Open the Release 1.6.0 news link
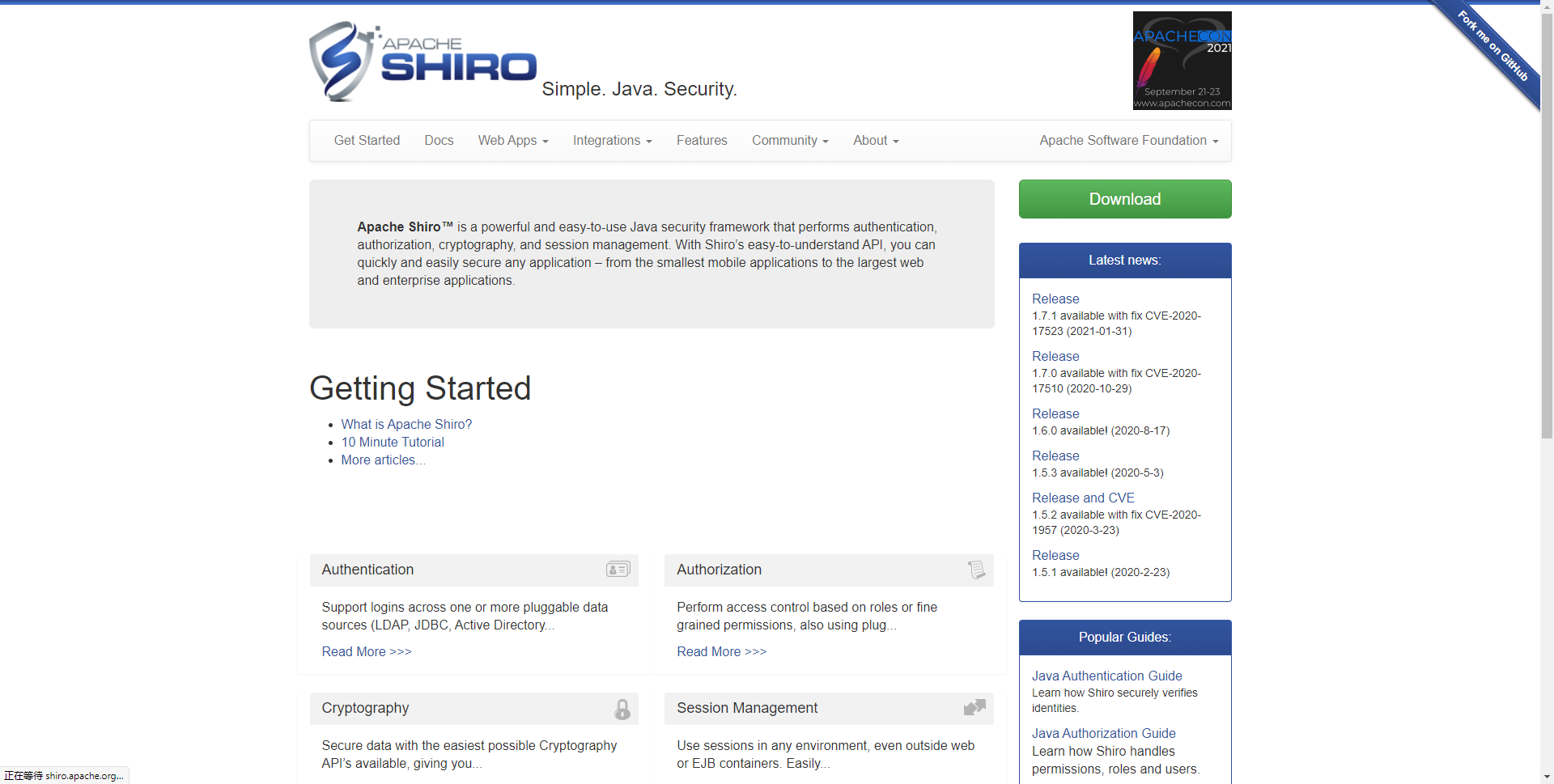This screenshot has width=1554, height=784. (x=1055, y=413)
